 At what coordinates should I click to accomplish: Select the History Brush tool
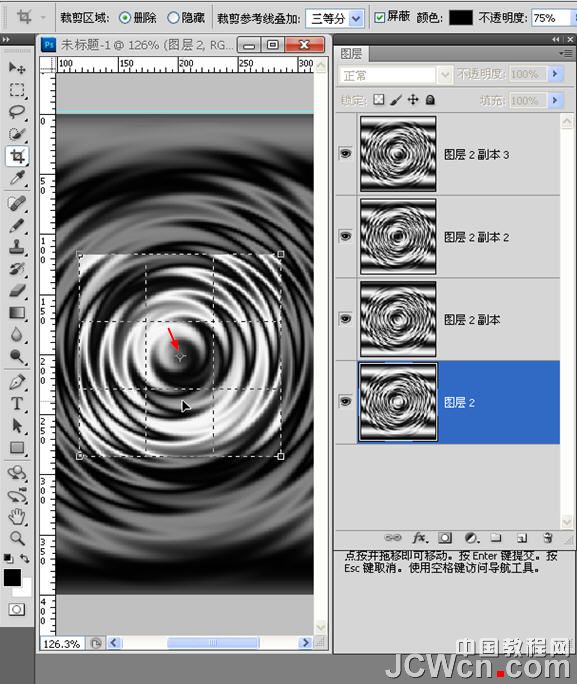[17, 269]
